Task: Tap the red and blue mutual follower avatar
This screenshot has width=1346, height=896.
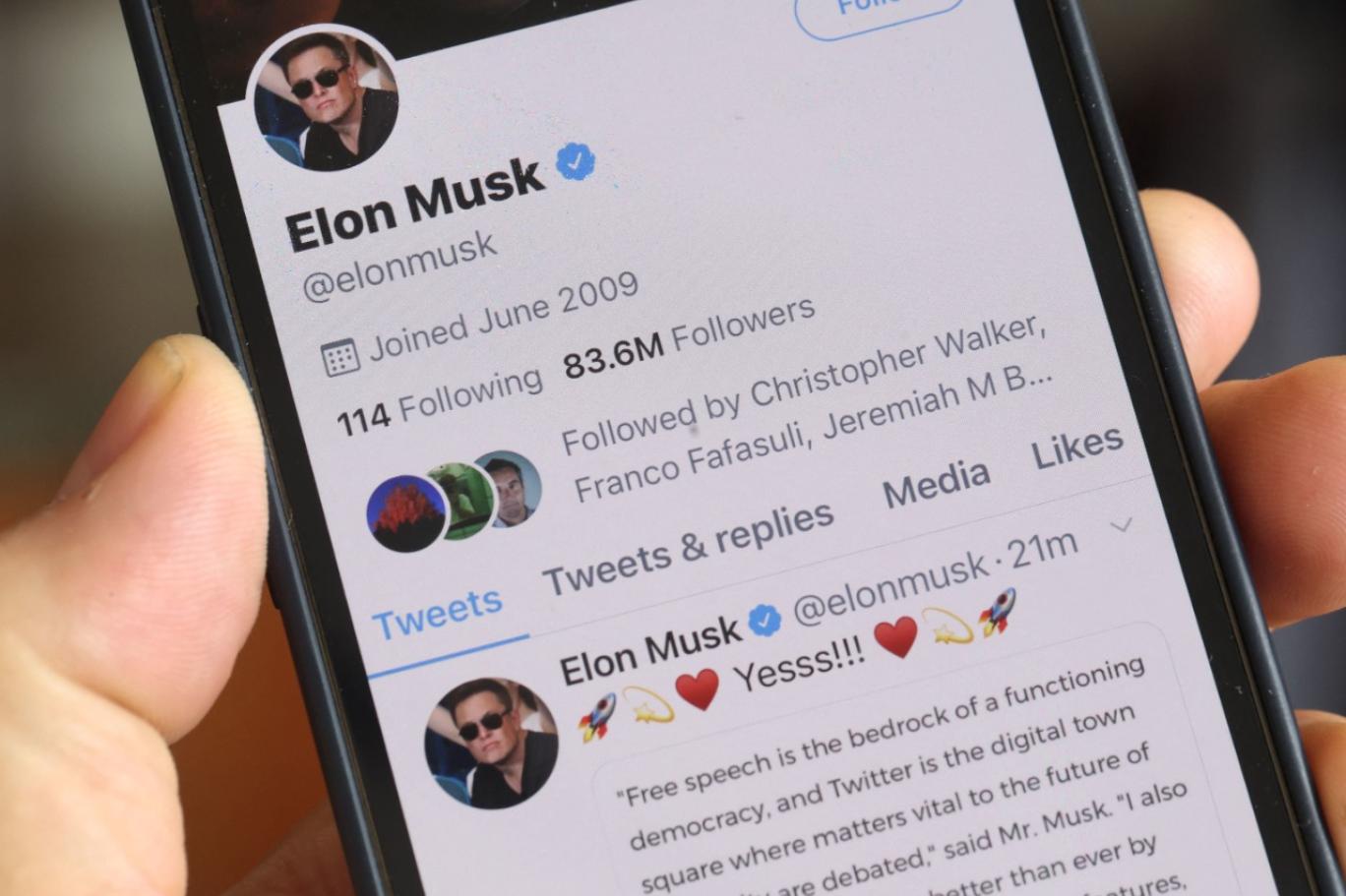Action: click(x=405, y=512)
